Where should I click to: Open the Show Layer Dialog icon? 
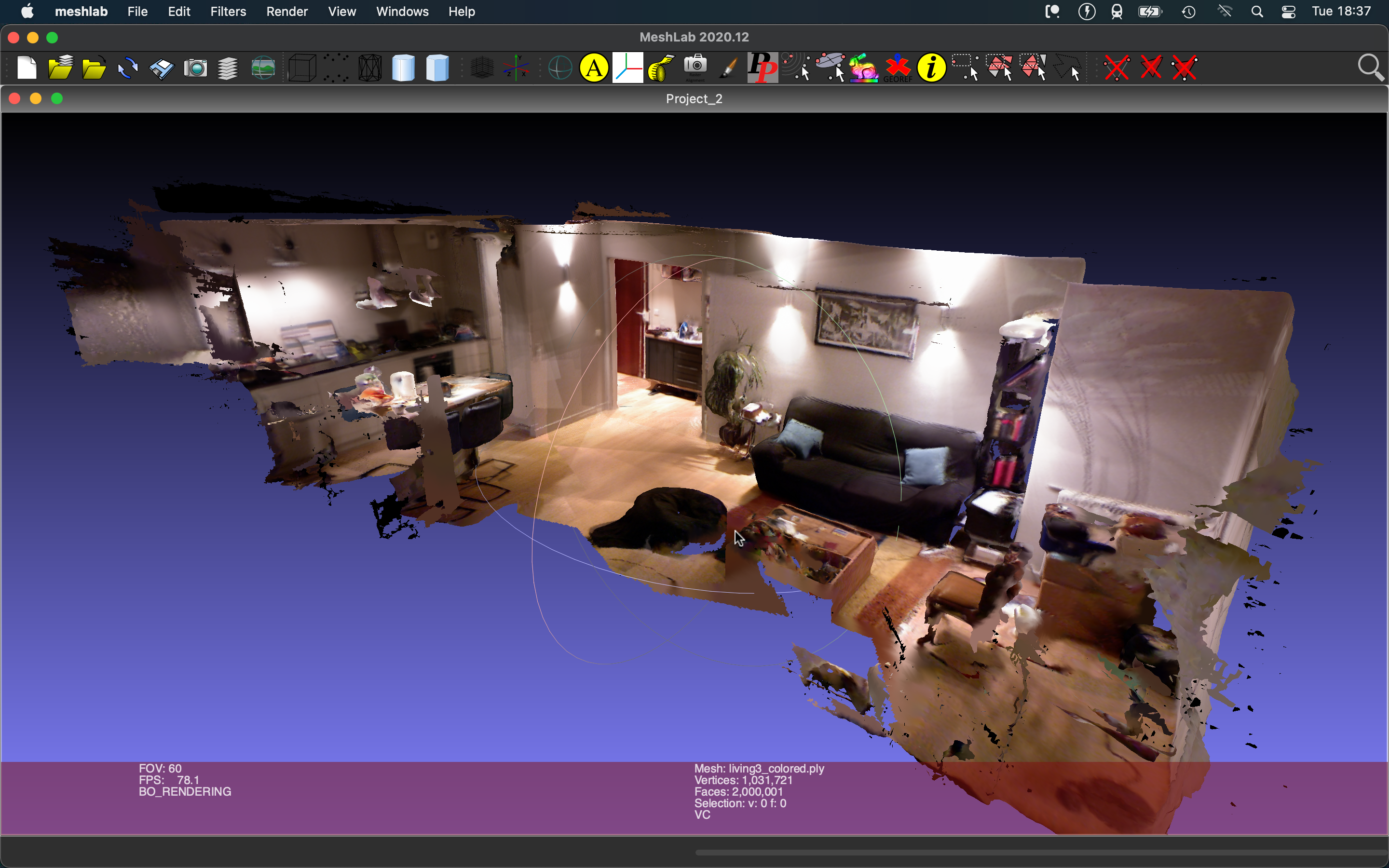click(x=228, y=68)
